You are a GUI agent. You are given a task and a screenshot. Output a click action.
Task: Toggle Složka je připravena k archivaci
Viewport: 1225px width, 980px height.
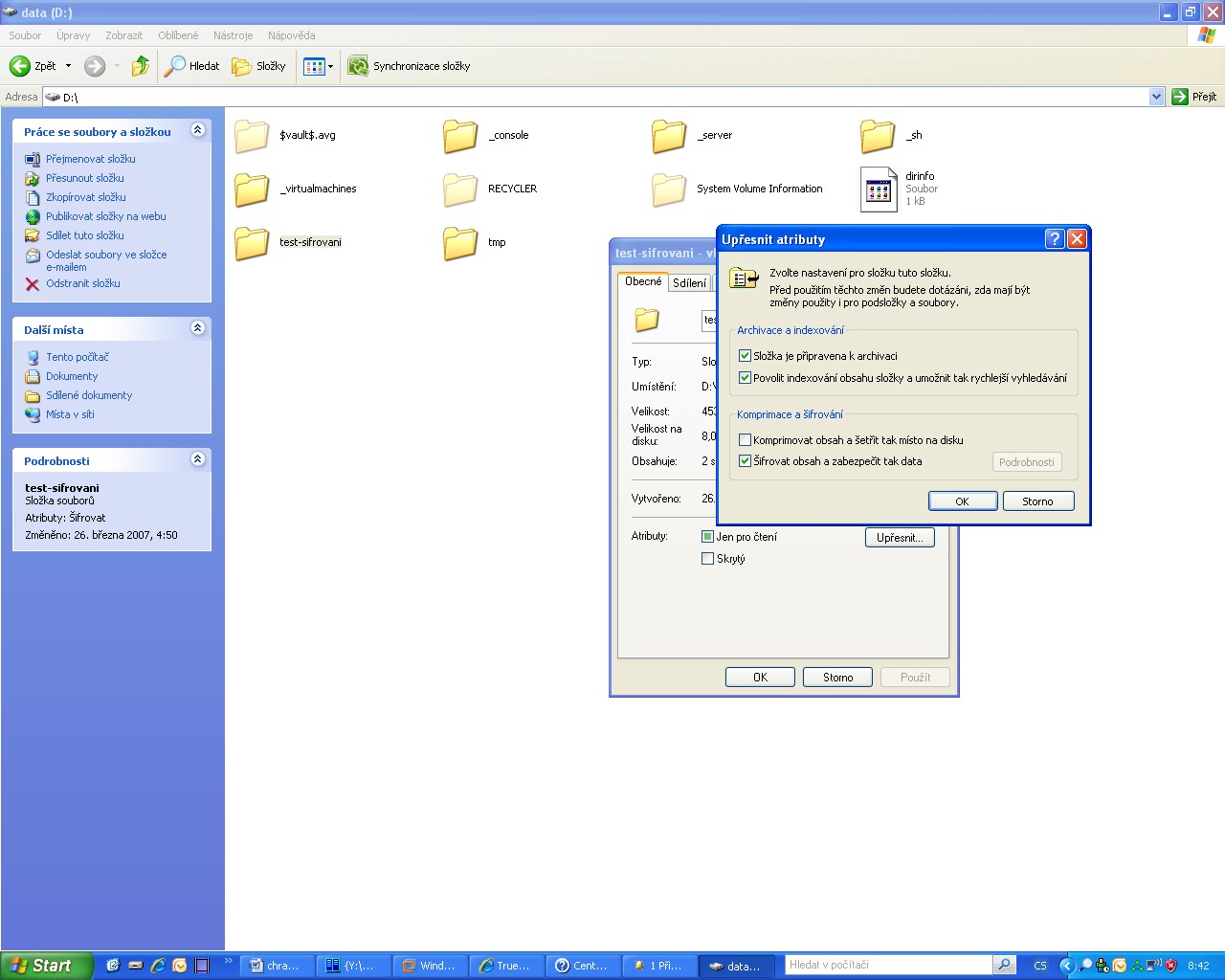[745, 356]
